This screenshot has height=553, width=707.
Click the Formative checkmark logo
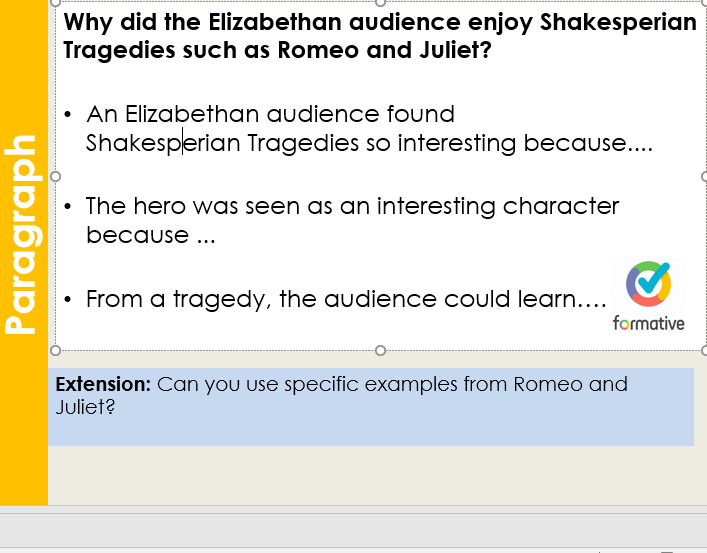point(648,285)
